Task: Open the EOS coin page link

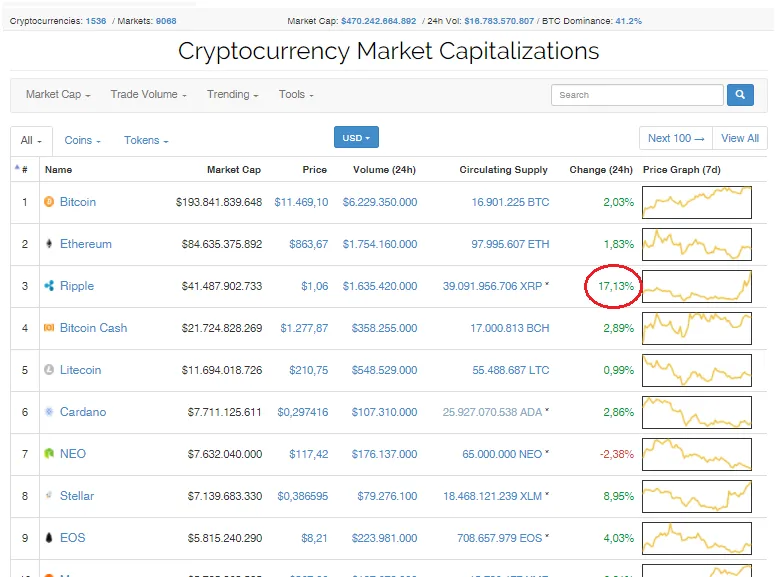Action: click(72, 537)
